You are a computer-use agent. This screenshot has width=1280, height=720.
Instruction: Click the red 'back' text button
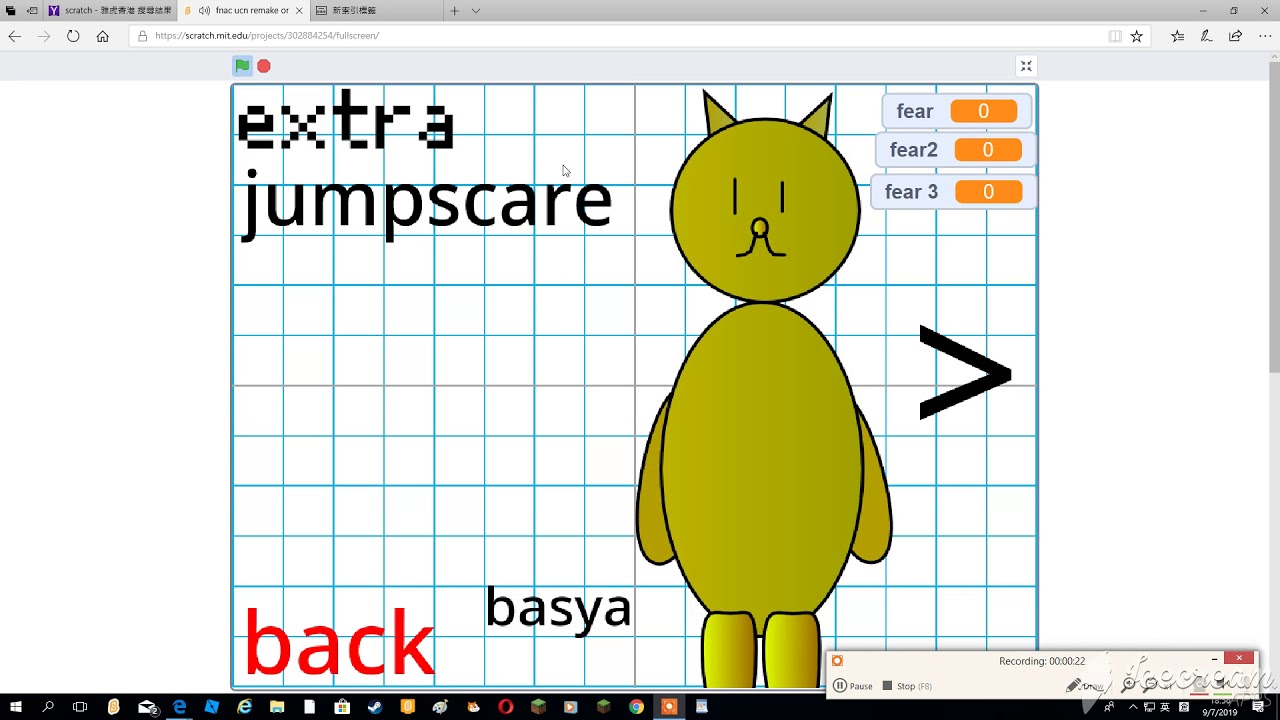(339, 643)
